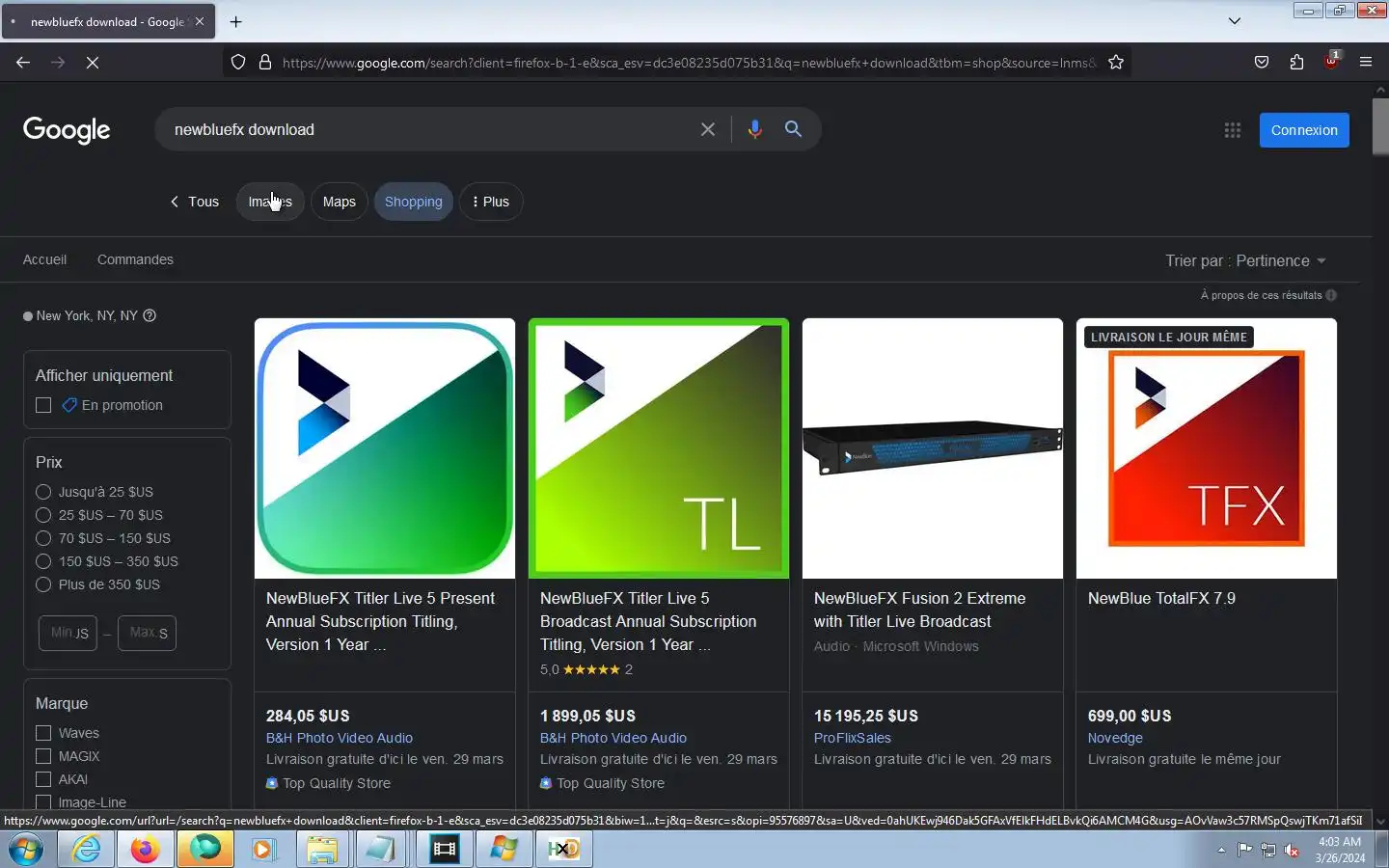
Task: Check the En promotion checkbox
Action: click(x=43, y=405)
